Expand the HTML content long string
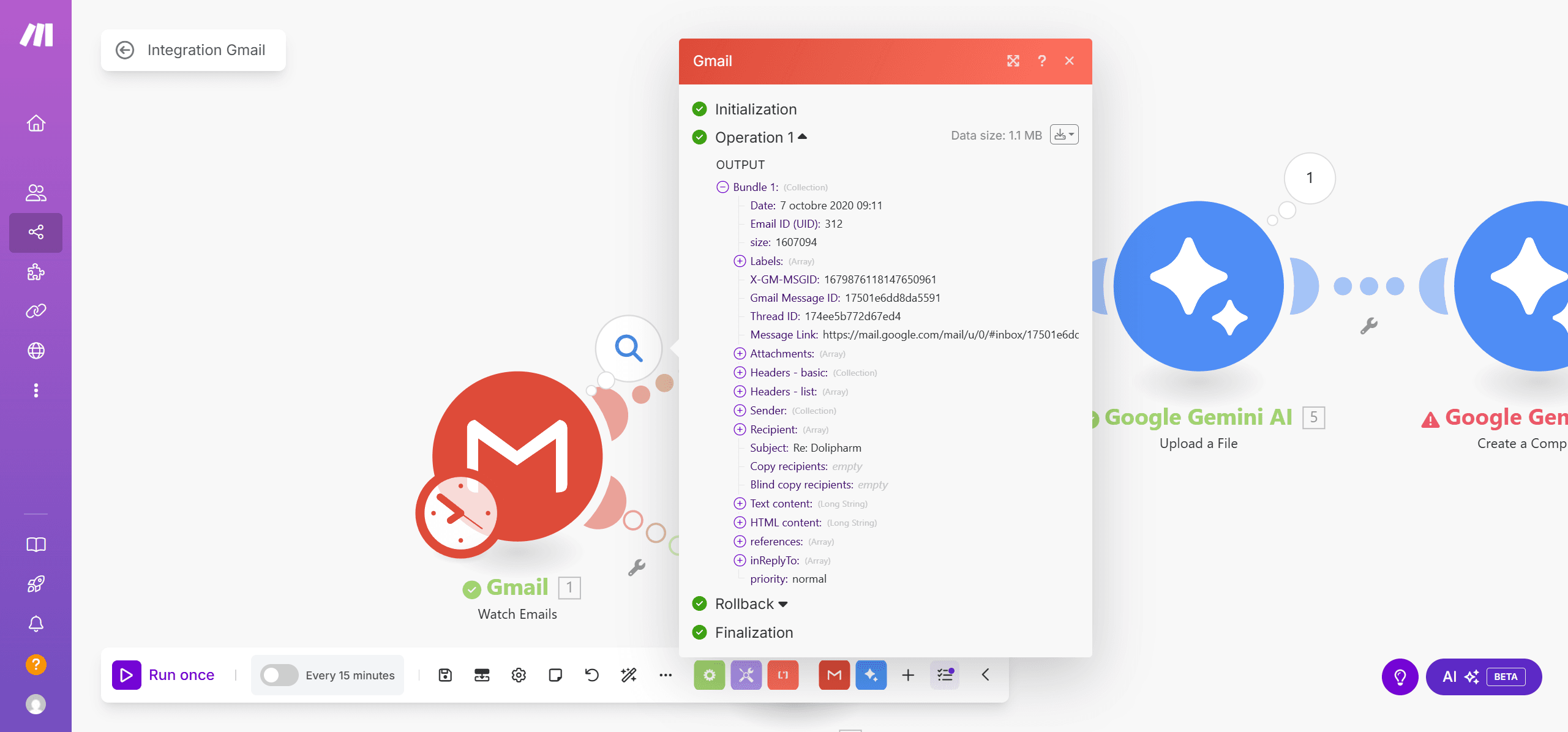Viewport: 1568px width, 732px height. [x=740, y=523]
